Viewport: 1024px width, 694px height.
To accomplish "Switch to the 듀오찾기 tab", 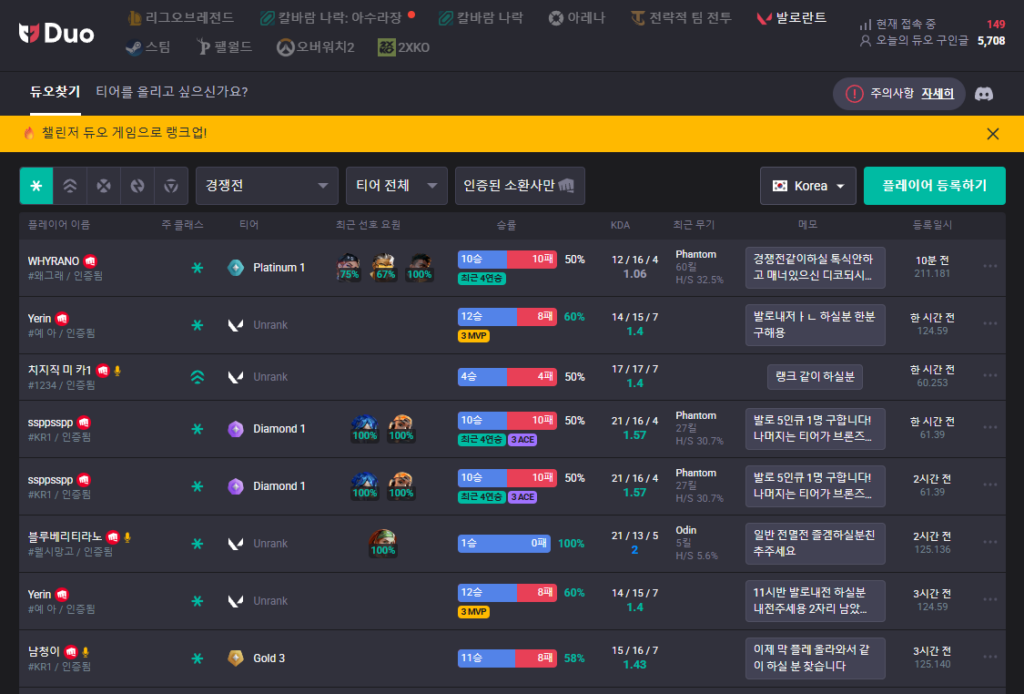I will pyautogui.click(x=55, y=92).
